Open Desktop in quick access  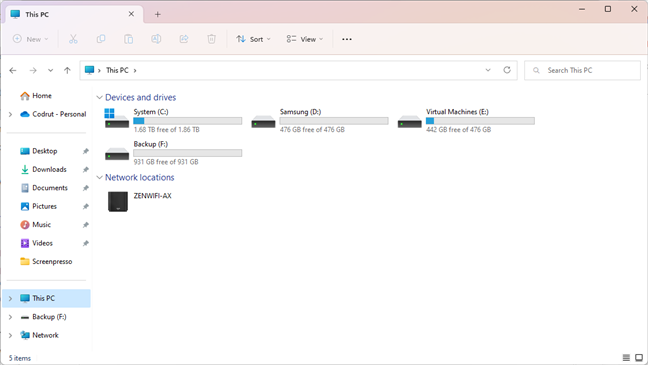click(x=45, y=151)
